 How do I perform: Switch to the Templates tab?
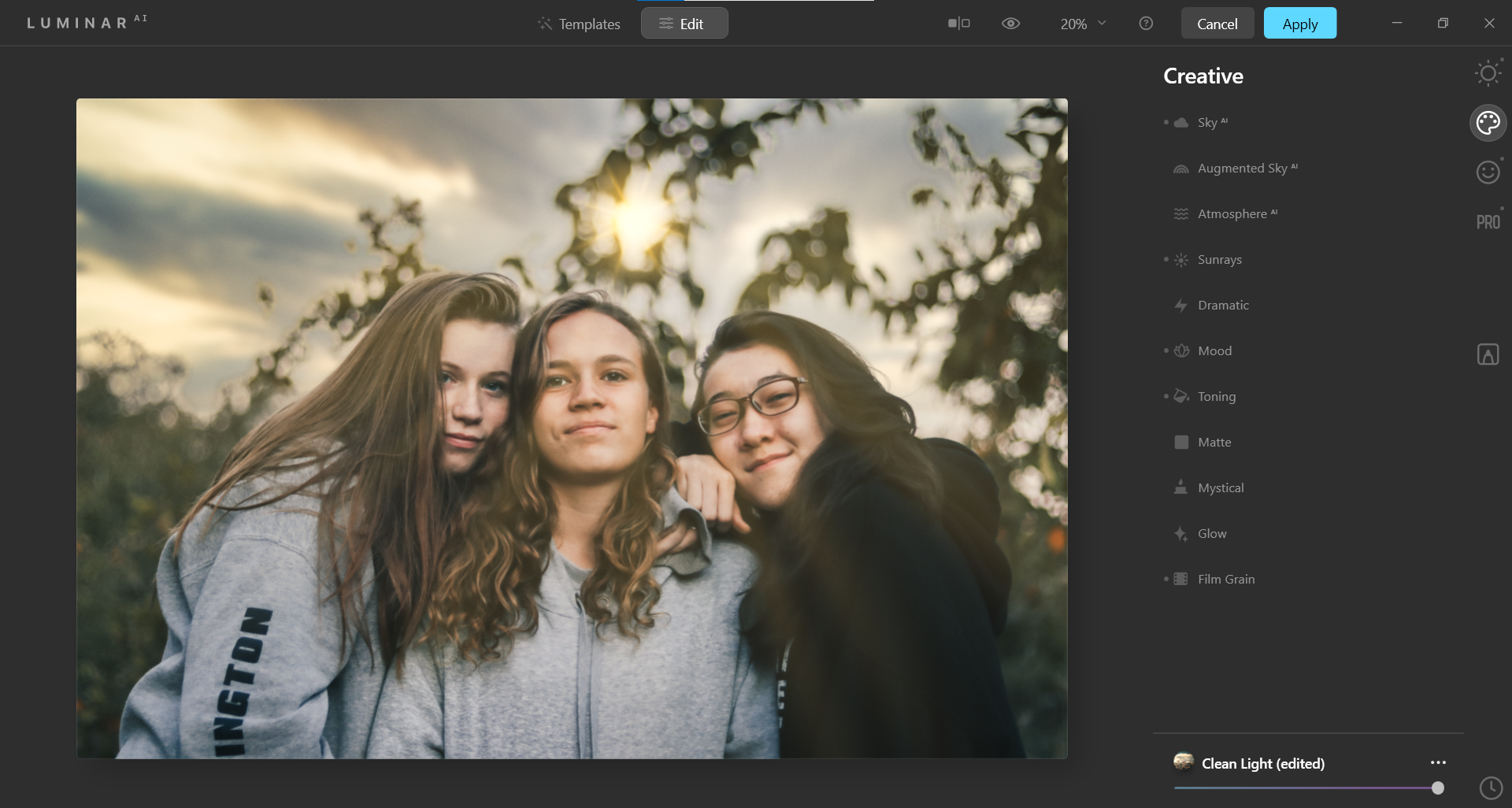579,24
